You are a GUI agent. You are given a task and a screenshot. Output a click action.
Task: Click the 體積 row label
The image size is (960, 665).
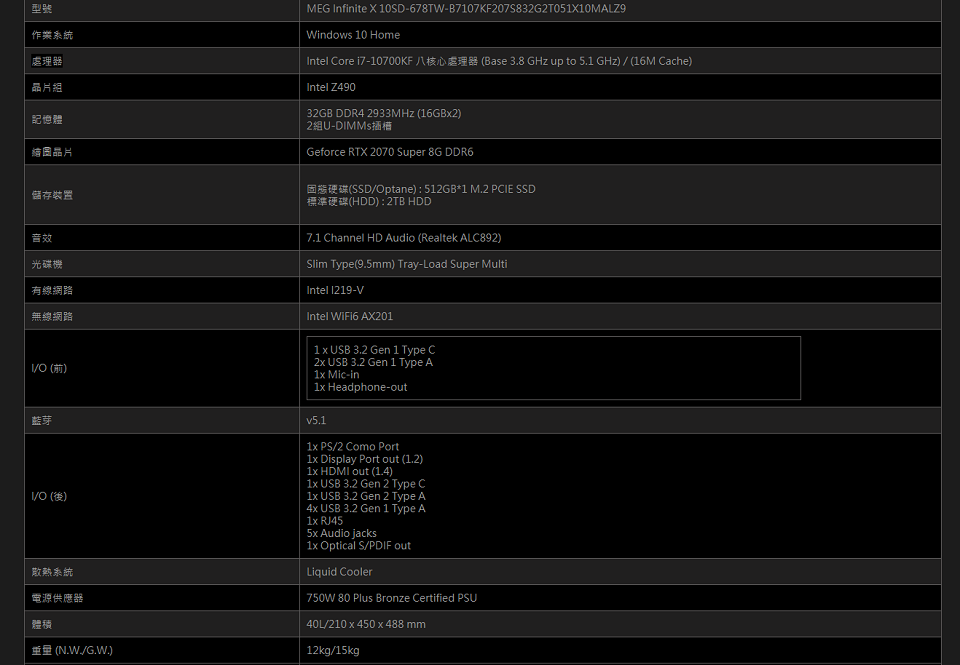(x=42, y=625)
